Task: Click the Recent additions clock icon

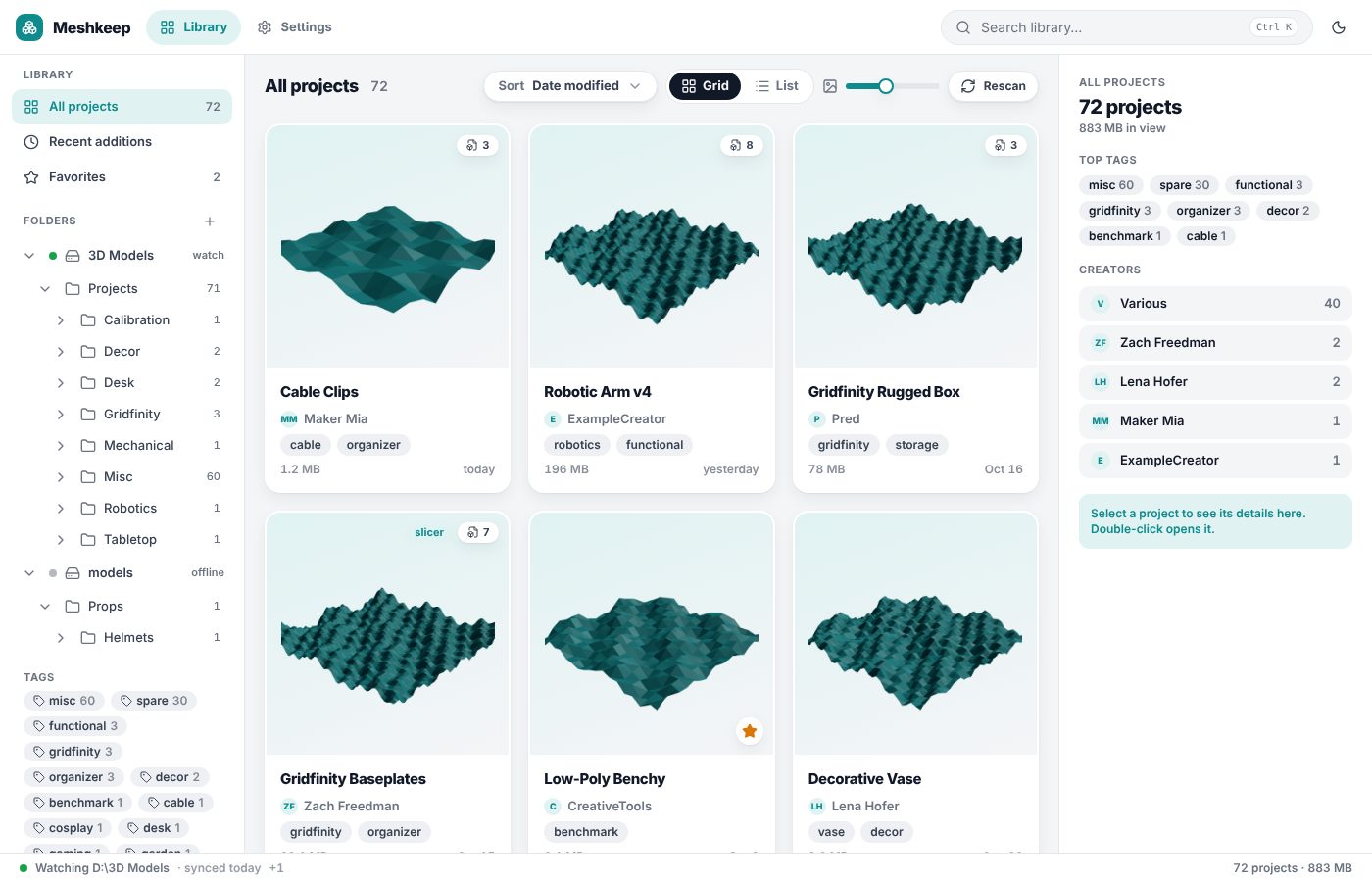Action: 31,142
